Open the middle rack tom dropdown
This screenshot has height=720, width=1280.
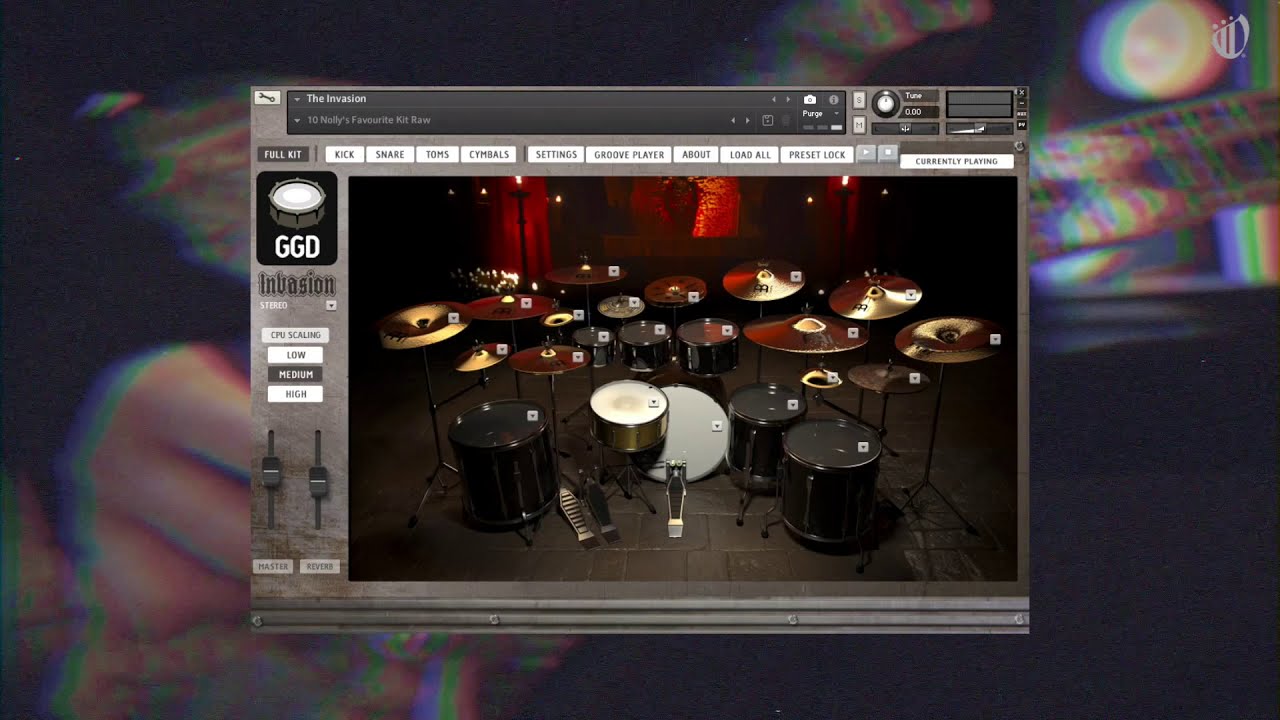point(661,328)
